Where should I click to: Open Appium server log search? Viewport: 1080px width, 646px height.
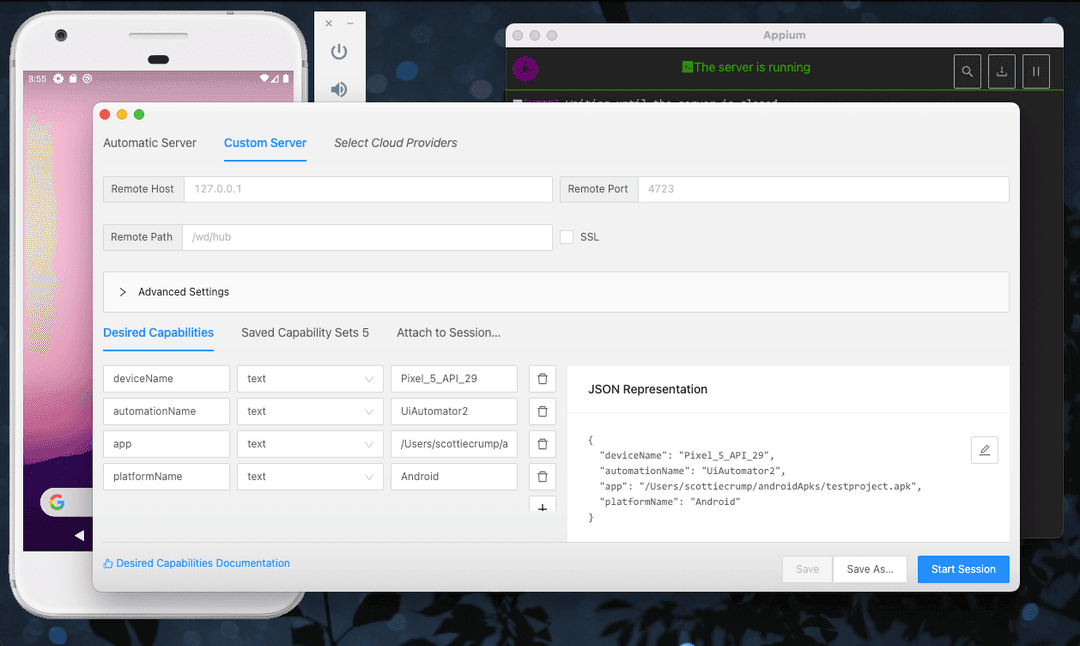pos(967,72)
